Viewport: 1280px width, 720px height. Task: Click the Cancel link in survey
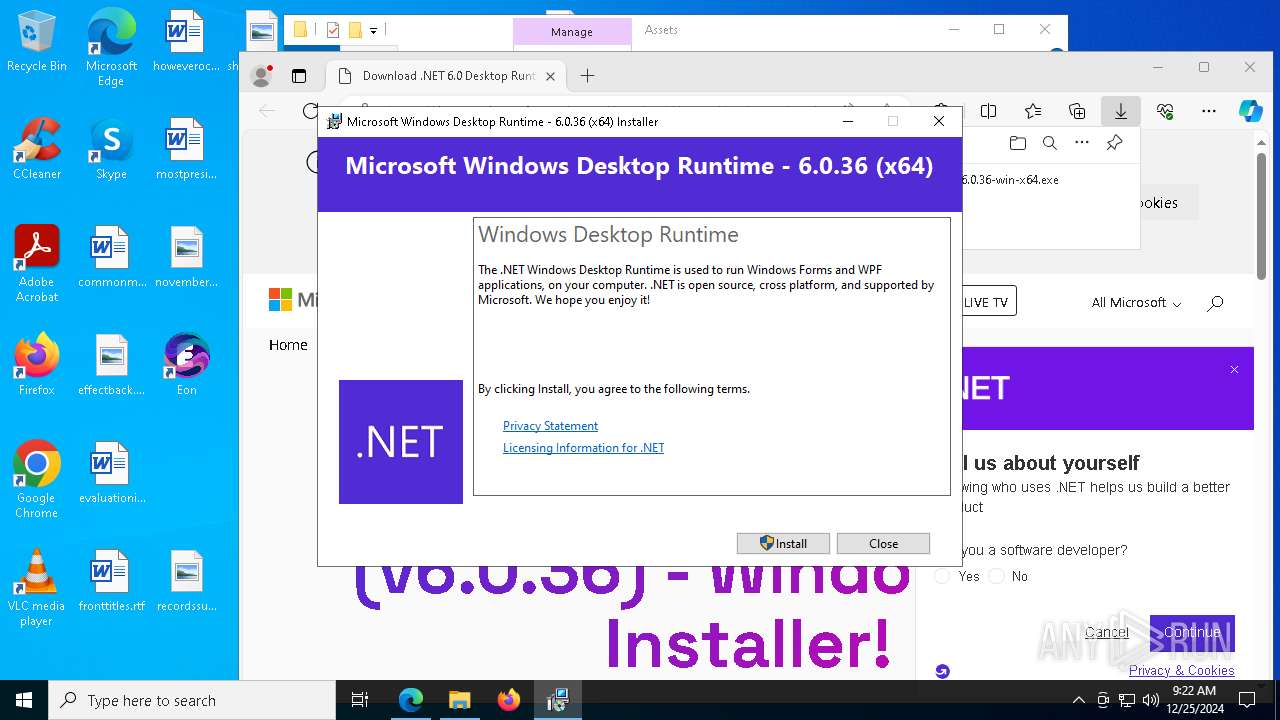(x=1107, y=632)
